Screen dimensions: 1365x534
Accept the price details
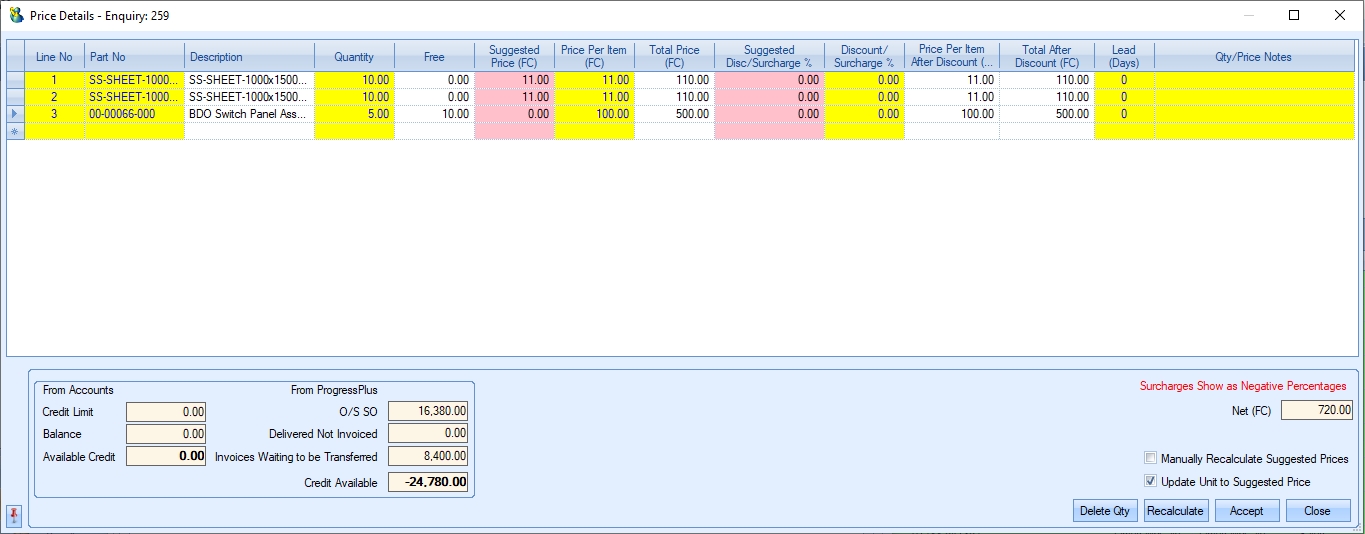pos(1246,511)
